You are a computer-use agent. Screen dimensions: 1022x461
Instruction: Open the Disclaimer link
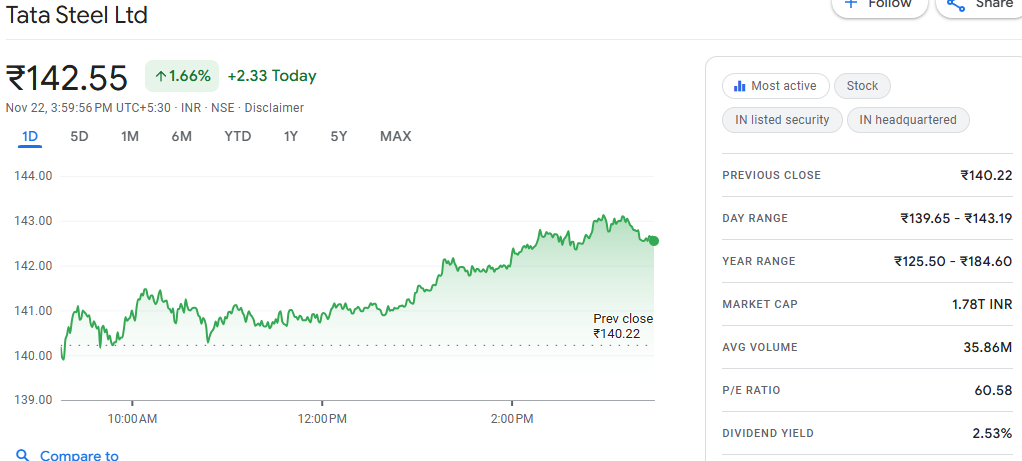click(274, 108)
